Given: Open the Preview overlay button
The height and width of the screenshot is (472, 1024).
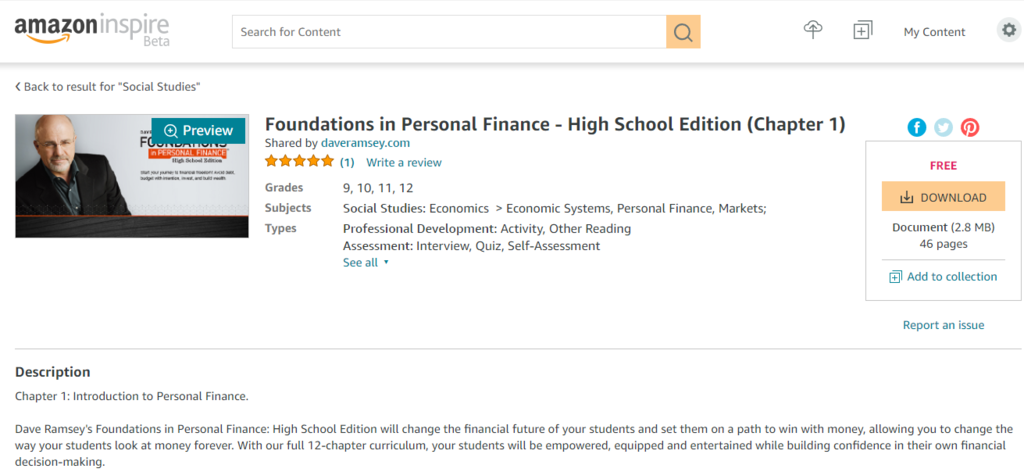Looking at the screenshot, I should pyautogui.click(x=199, y=131).
